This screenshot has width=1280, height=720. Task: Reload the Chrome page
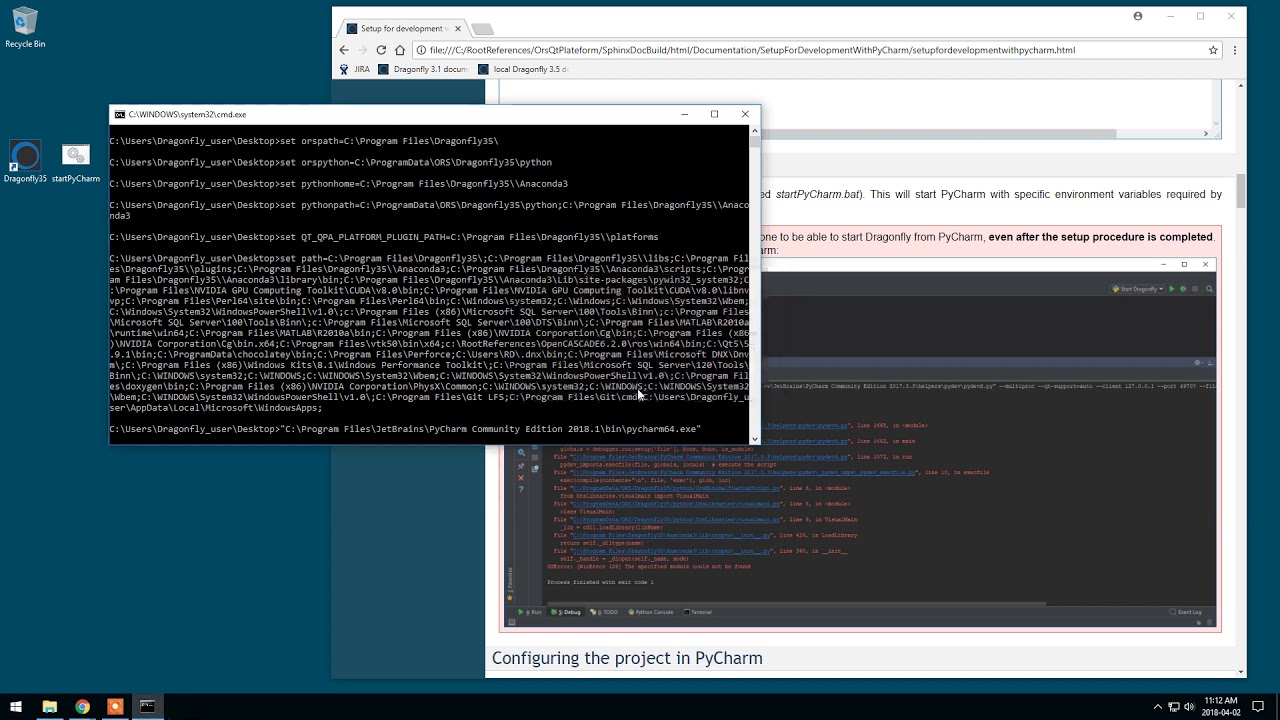click(x=381, y=50)
